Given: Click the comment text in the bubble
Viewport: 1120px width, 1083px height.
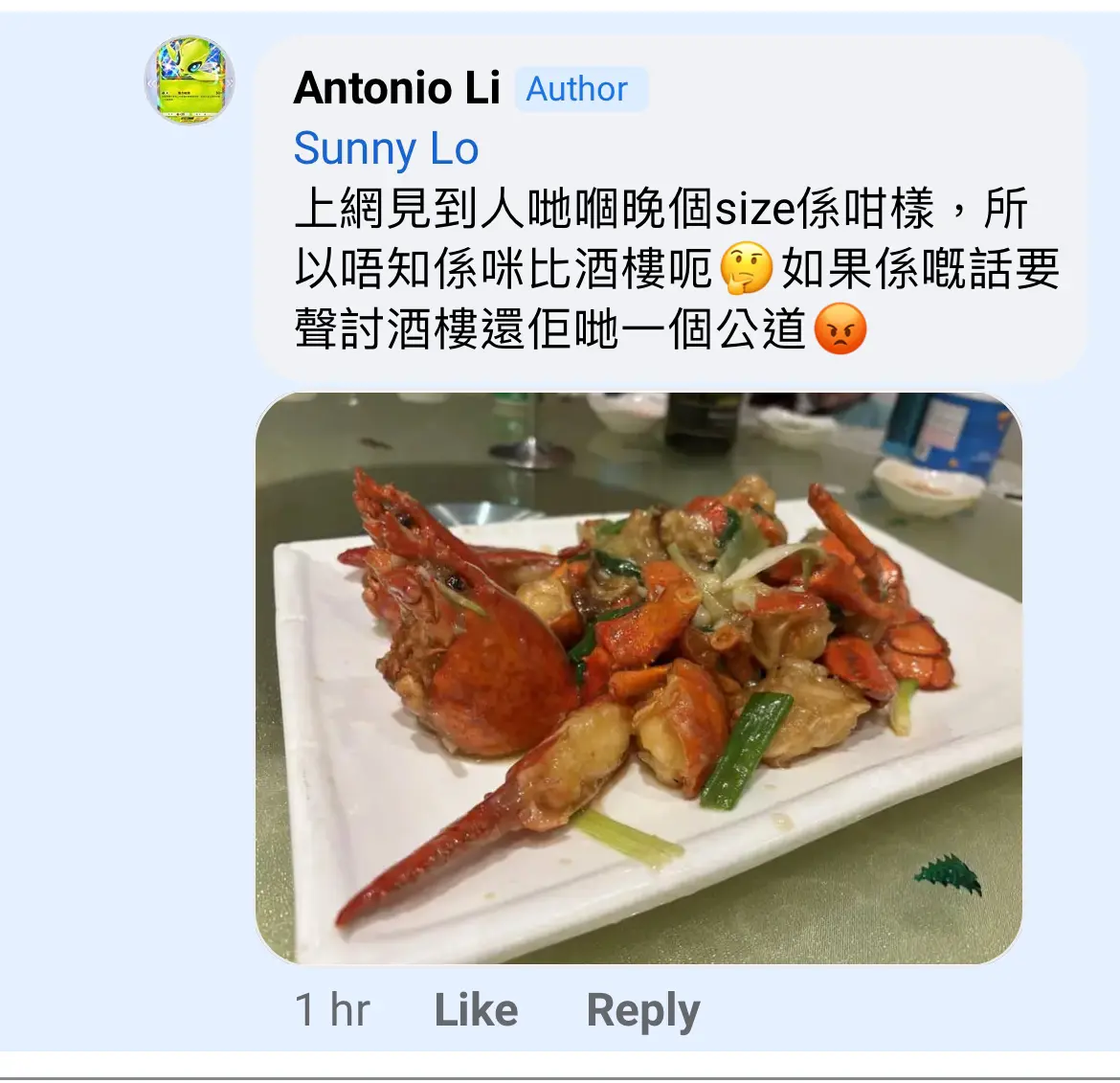Looking at the screenshot, I should coord(677,269).
